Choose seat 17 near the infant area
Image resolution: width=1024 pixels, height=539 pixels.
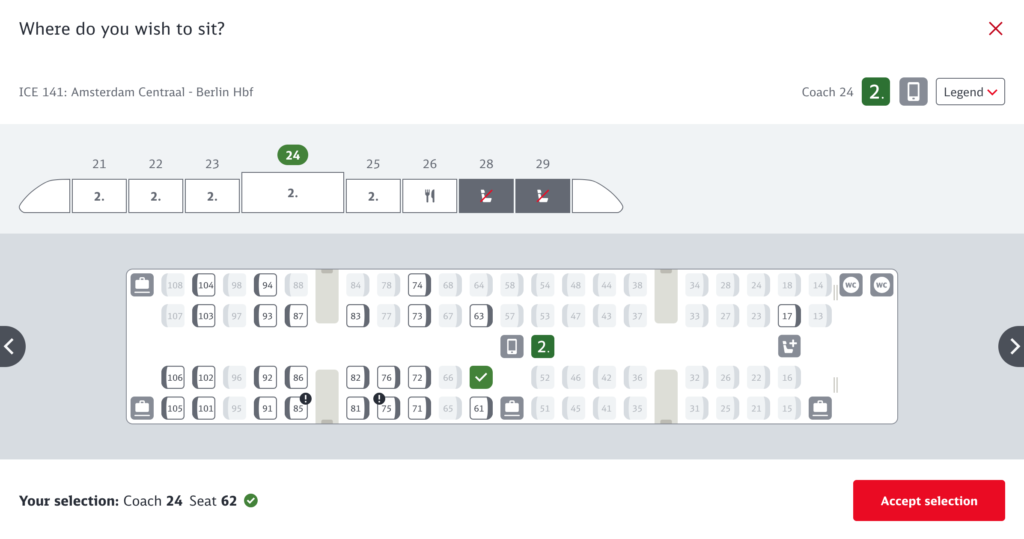pos(789,316)
